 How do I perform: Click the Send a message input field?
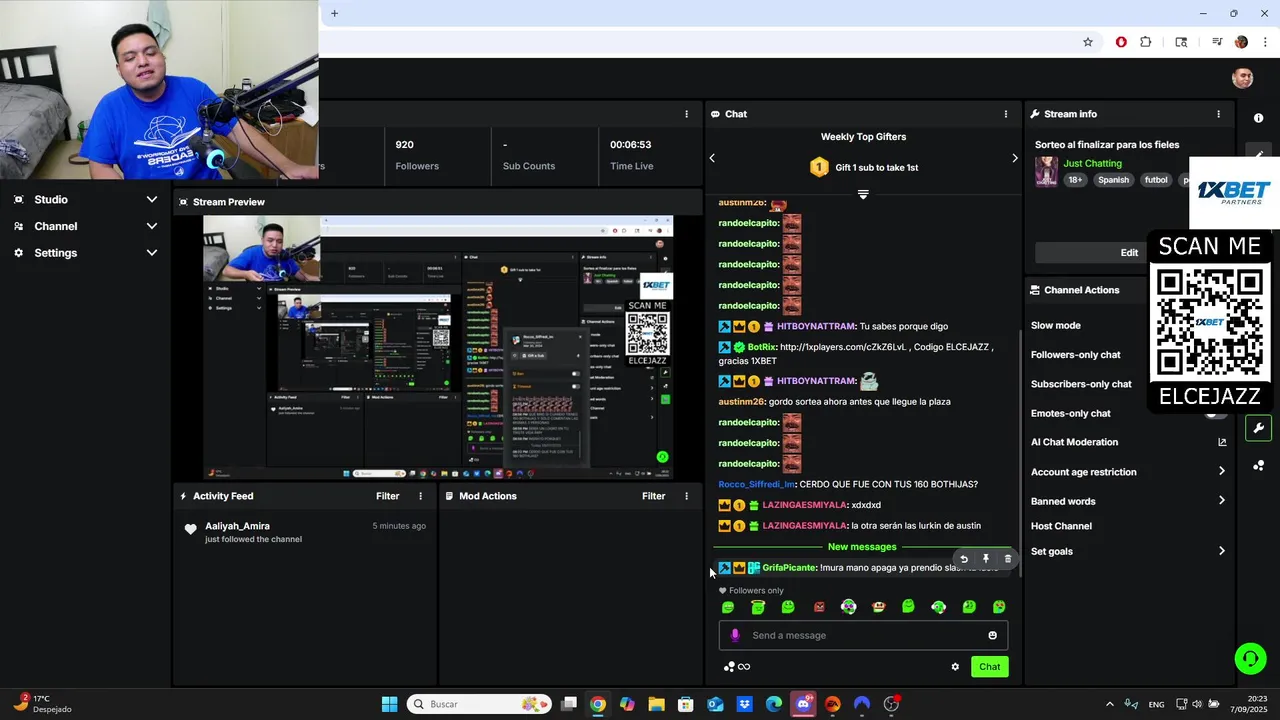(x=863, y=635)
